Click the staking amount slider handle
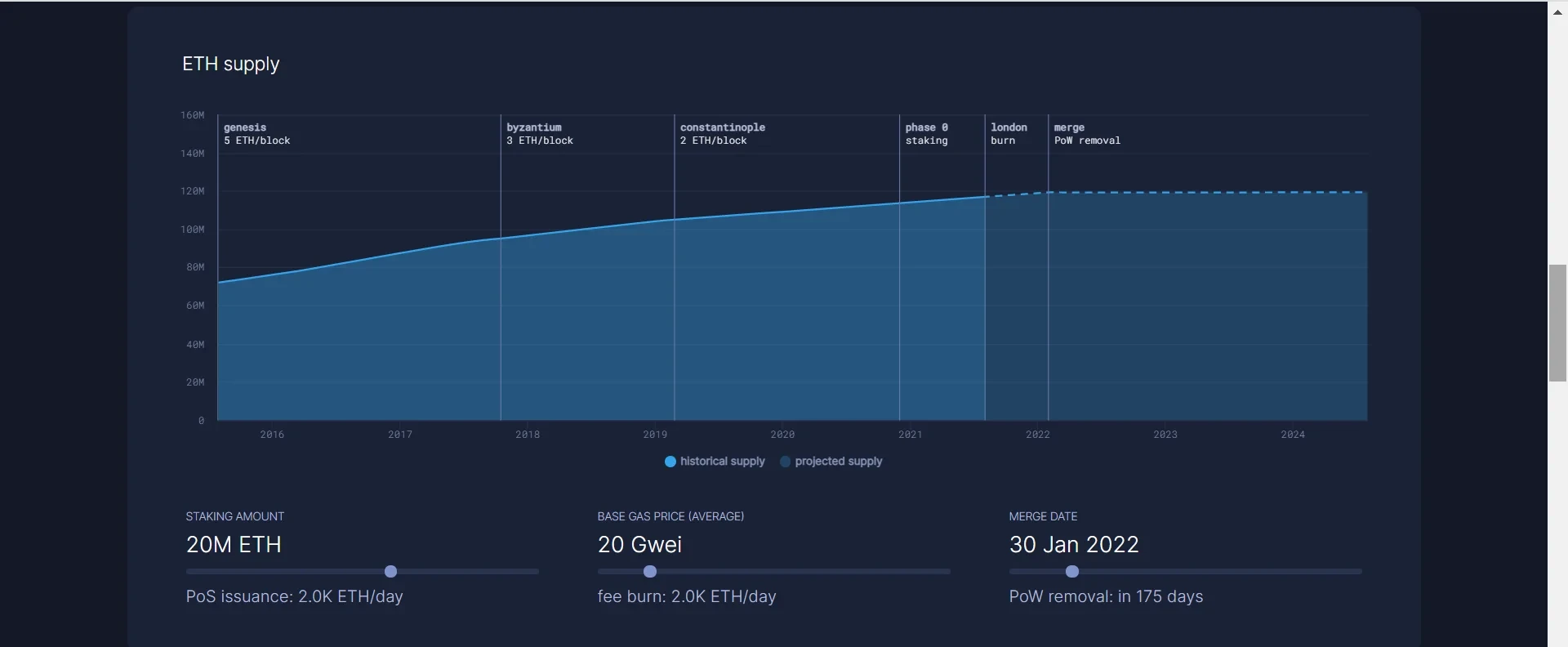1568x647 pixels. click(x=390, y=572)
